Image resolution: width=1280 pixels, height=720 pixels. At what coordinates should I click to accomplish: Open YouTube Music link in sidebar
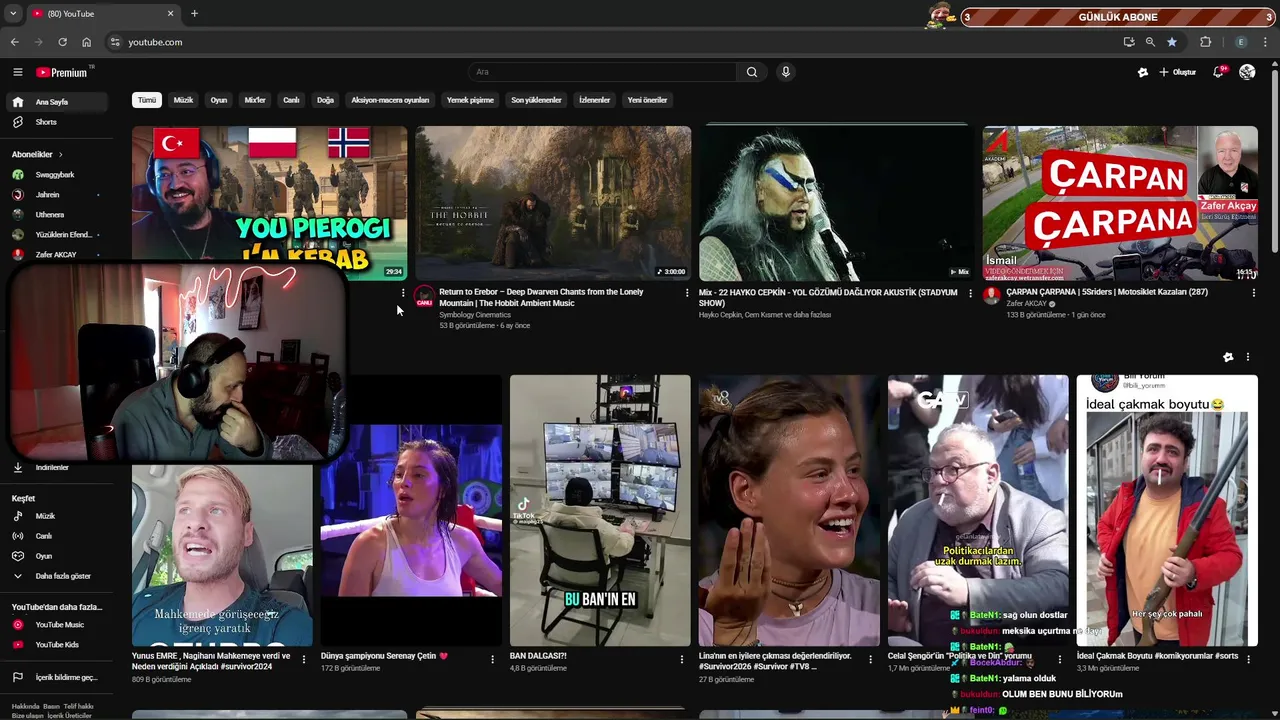58,625
